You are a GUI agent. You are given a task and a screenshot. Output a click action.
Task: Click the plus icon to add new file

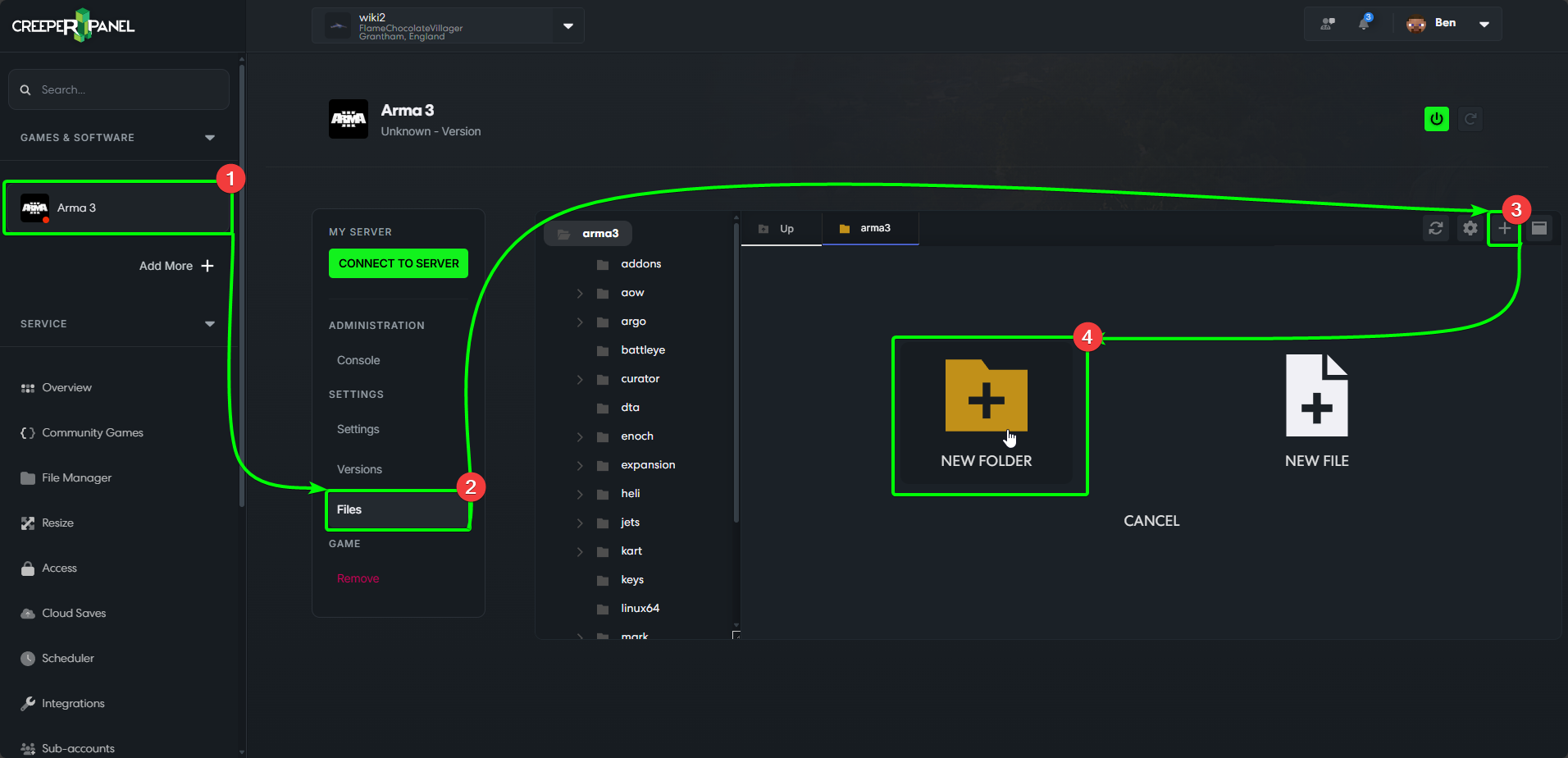1504,228
